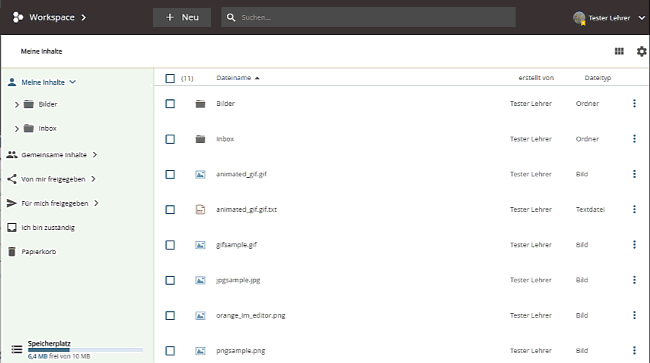
Task: Open the settings gear icon
Action: 641,51
